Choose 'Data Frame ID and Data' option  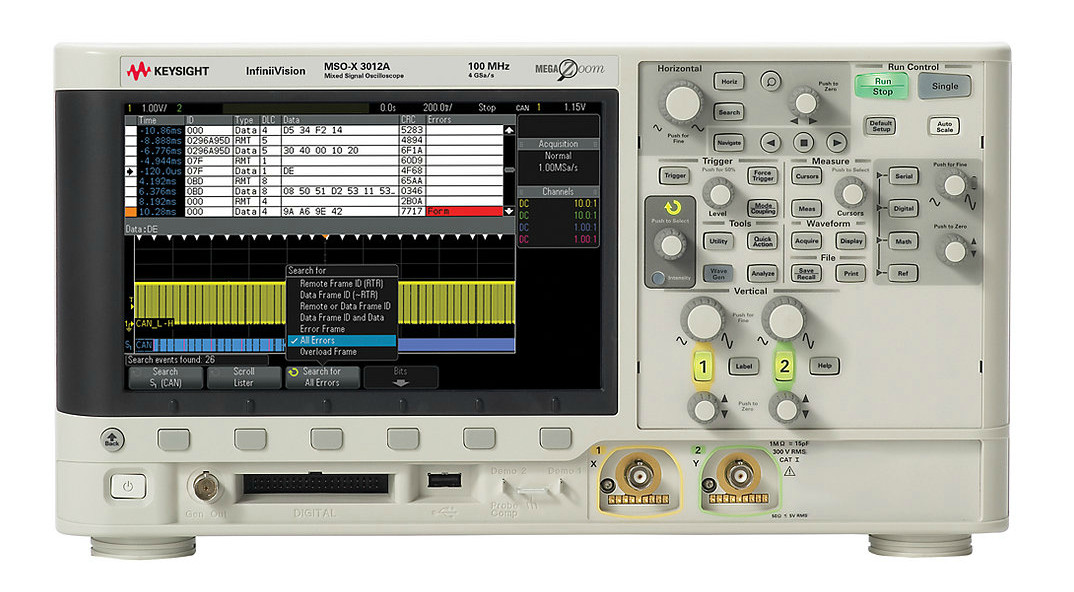click(x=341, y=318)
